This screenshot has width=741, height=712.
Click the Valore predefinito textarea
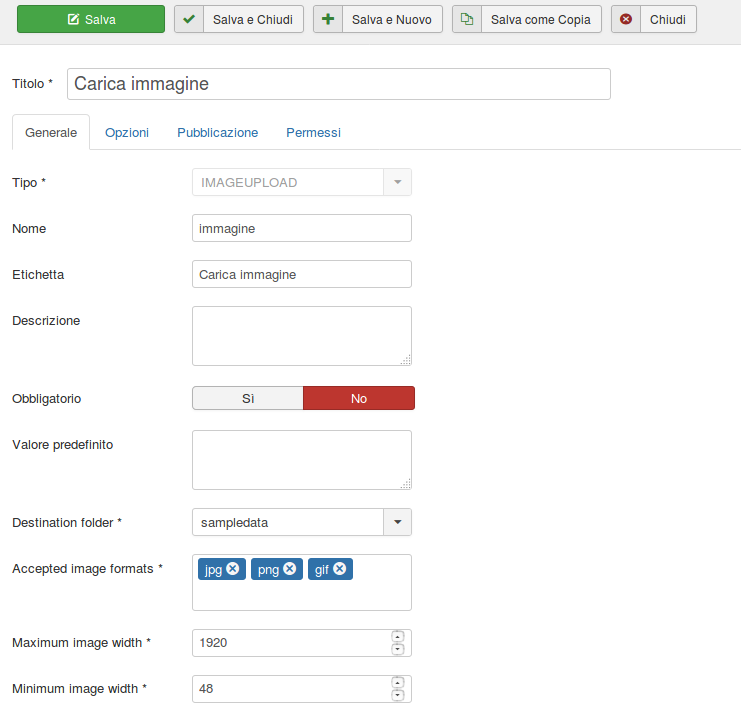pyautogui.click(x=302, y=460)
